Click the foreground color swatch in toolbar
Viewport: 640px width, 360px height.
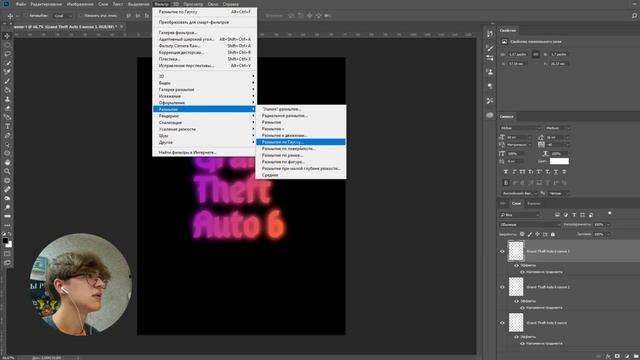point(5,240)
